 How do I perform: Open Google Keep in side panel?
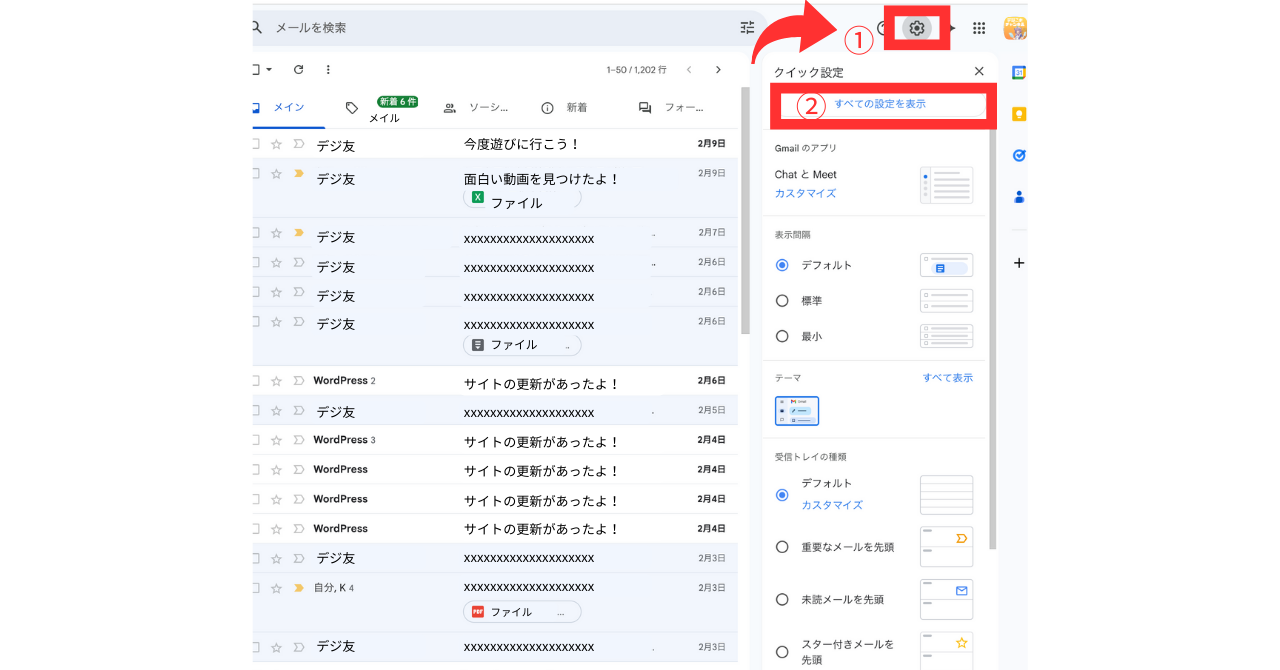click(x=1019, y=114)
